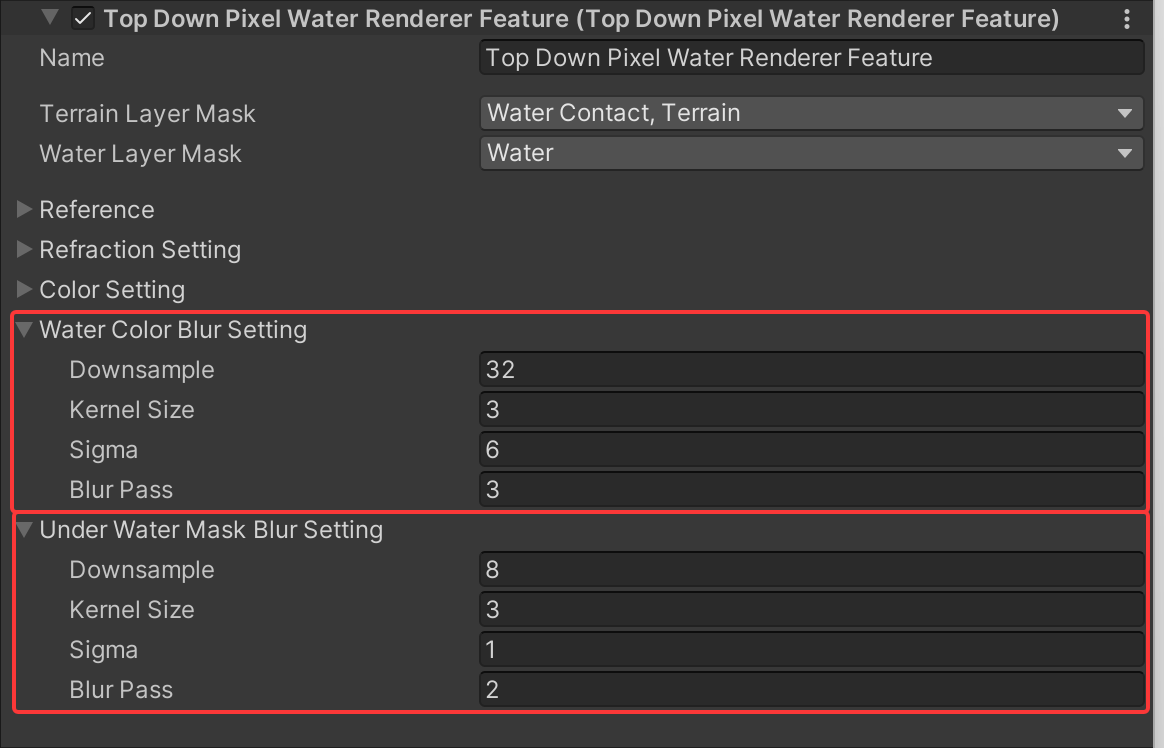Collapse the renderer feature header foldout arrow
1164x748 pixels.
pos(50,18)
